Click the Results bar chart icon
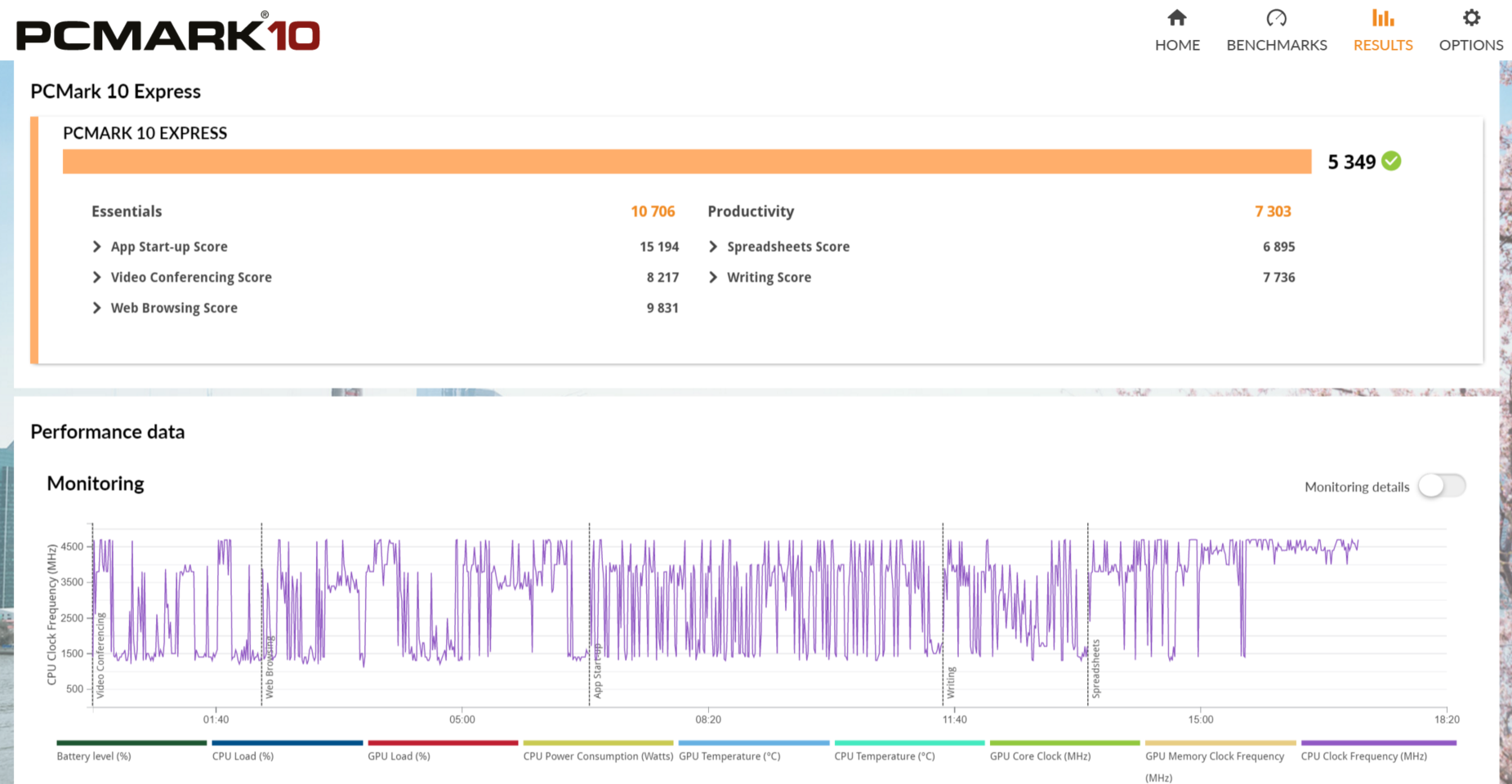The width and height of the screenshot is (1512, 784). point(1382,18)
